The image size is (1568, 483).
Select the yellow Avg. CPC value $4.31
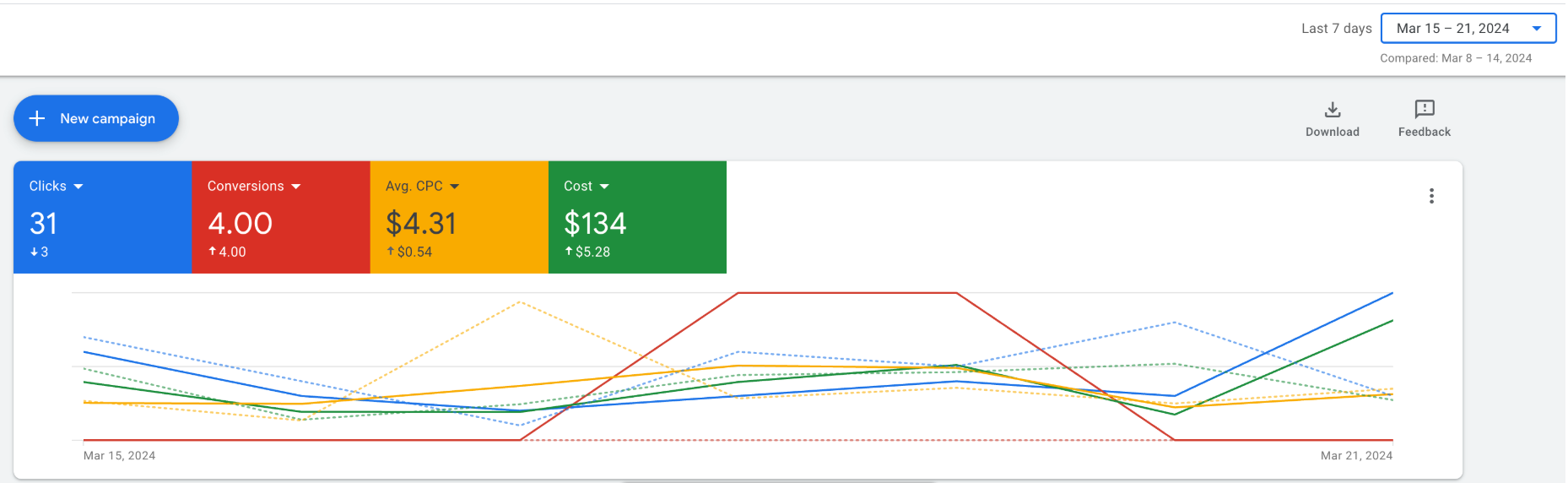click(421, 224)
